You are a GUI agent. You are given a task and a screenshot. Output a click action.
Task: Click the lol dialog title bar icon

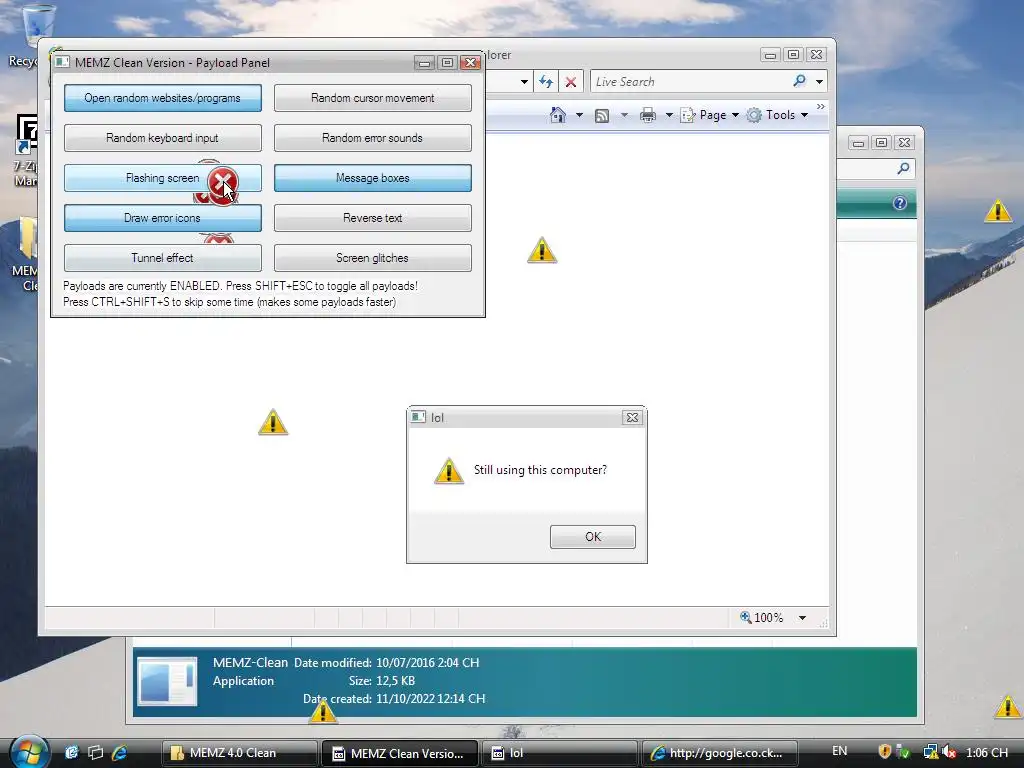418,417
